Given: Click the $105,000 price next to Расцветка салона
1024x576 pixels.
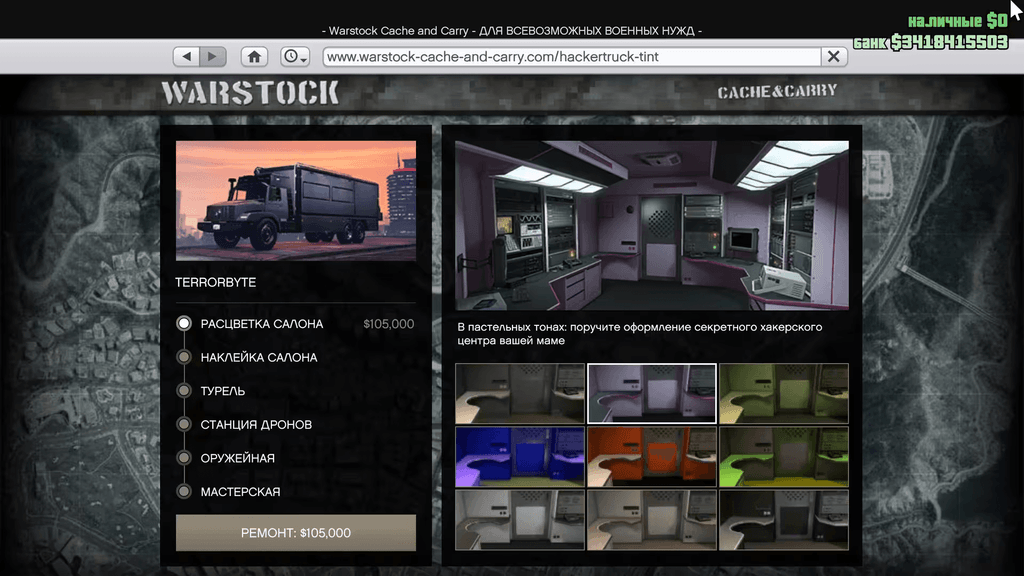Looking at the screenshot, I should [x=389, y=324].
